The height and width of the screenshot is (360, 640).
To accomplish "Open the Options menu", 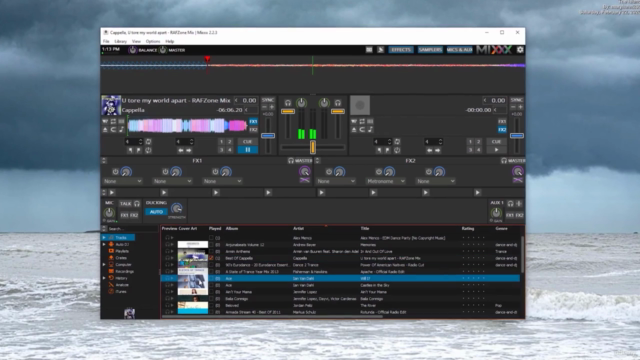I will (x=153, y=41).
